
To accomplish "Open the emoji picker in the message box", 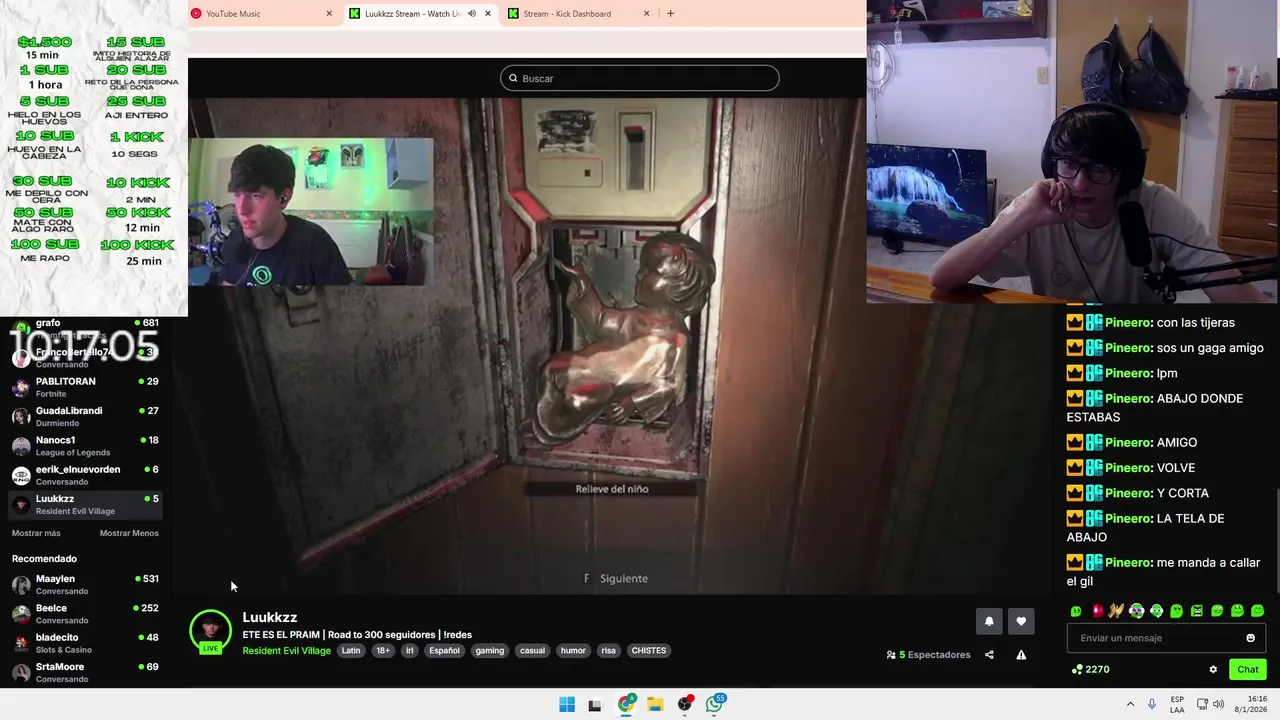I will click(1250, 638).
